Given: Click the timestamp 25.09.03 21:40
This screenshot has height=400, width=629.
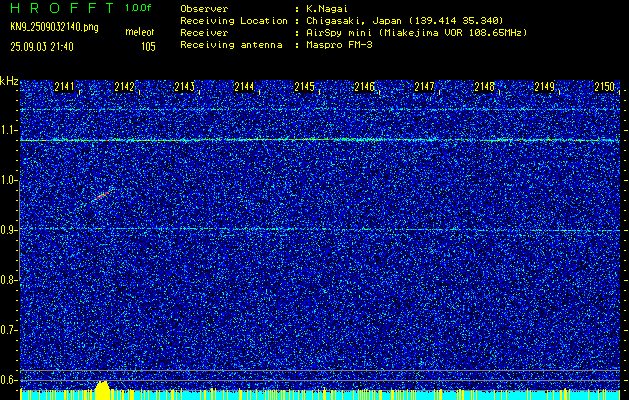Looking at the screenshot, I should [42, 47].
